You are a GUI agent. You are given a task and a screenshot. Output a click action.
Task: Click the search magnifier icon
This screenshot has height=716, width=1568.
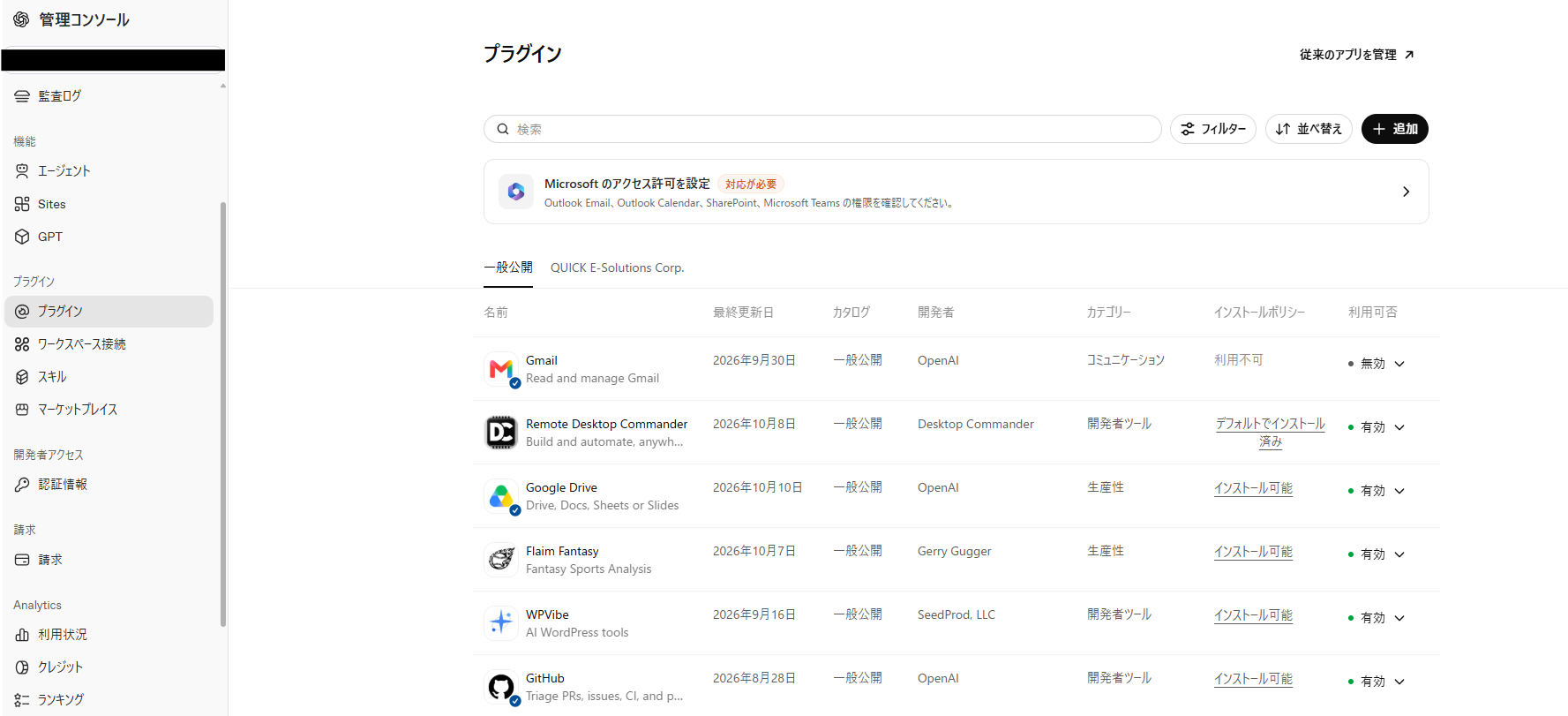pos(503,129)
